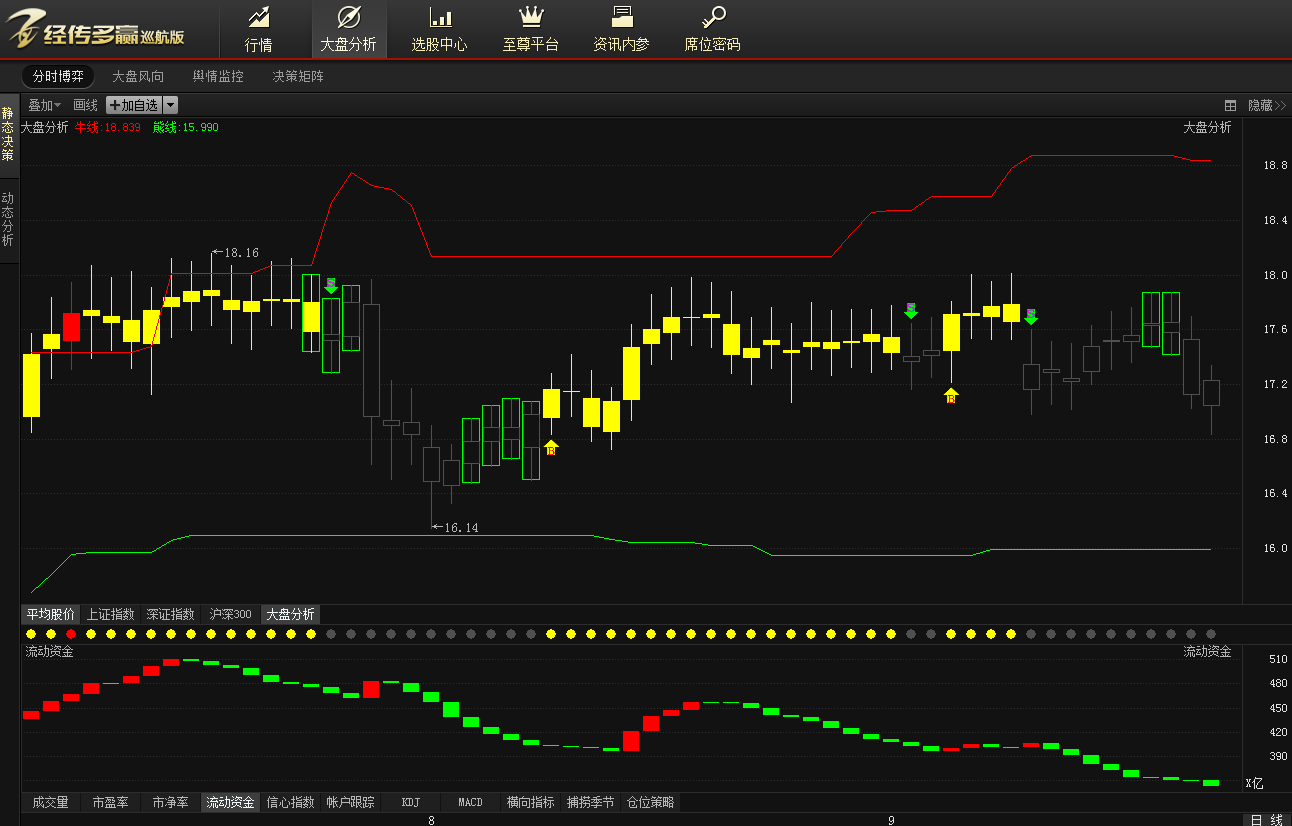Click the 加自选 add to watchlist button

coord(133,105)
